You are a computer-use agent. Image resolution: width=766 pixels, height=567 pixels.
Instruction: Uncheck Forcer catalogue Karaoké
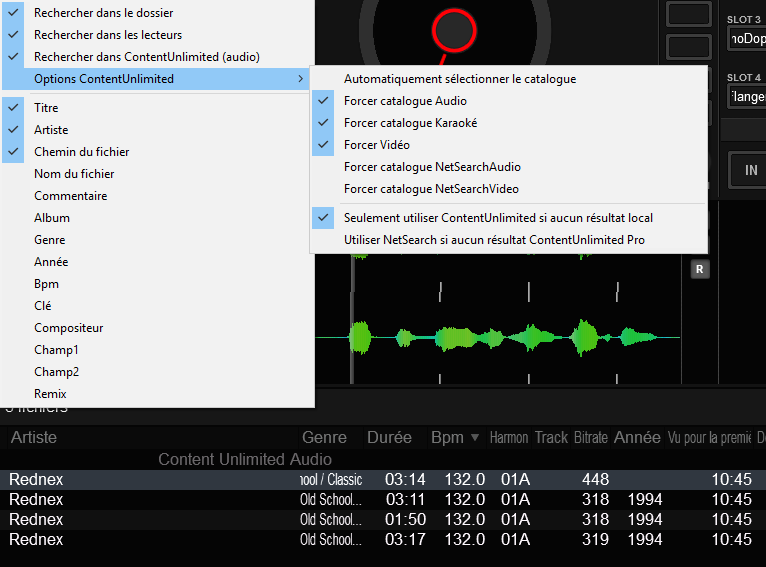coord(509,123)
